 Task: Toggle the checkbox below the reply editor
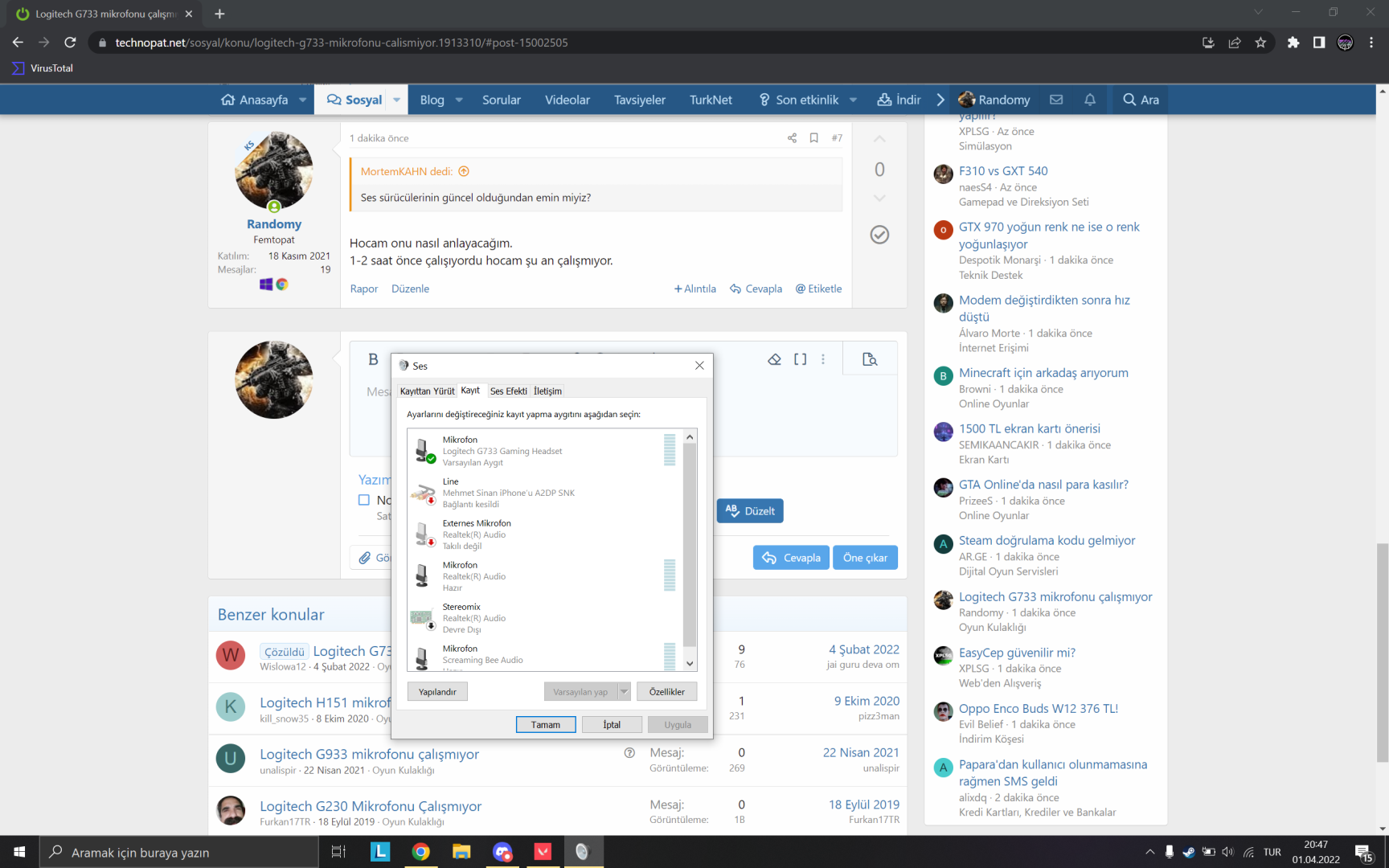(364, 500)
